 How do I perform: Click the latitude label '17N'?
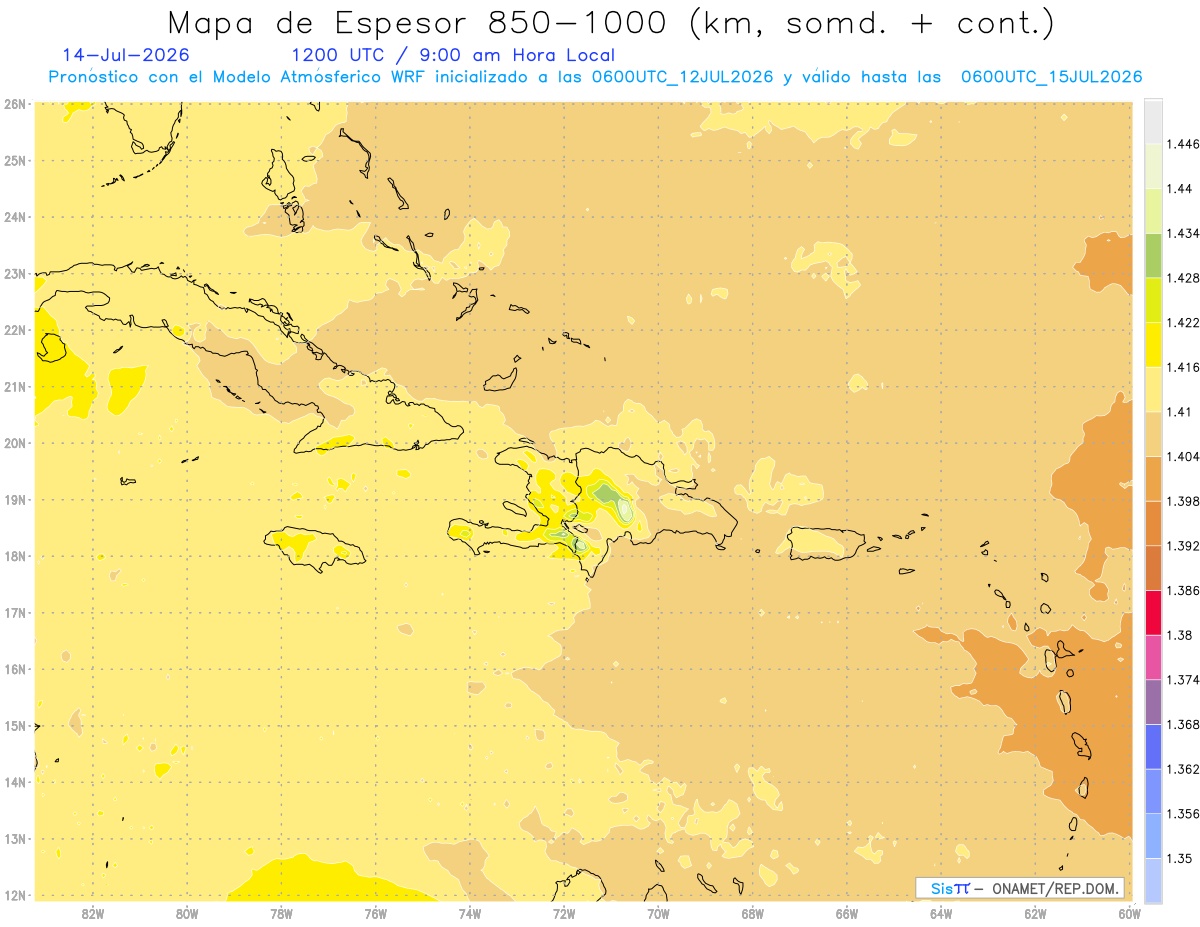(14, 612)
